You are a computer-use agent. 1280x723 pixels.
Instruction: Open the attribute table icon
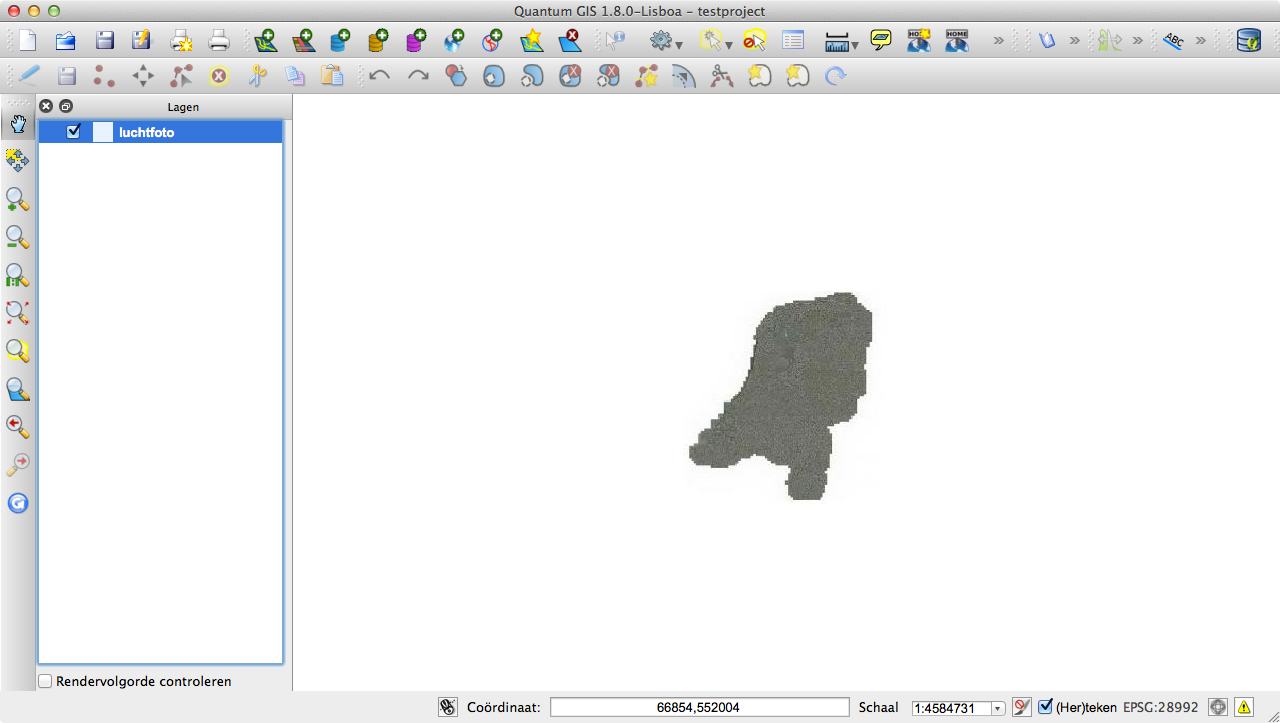[793, 41]
